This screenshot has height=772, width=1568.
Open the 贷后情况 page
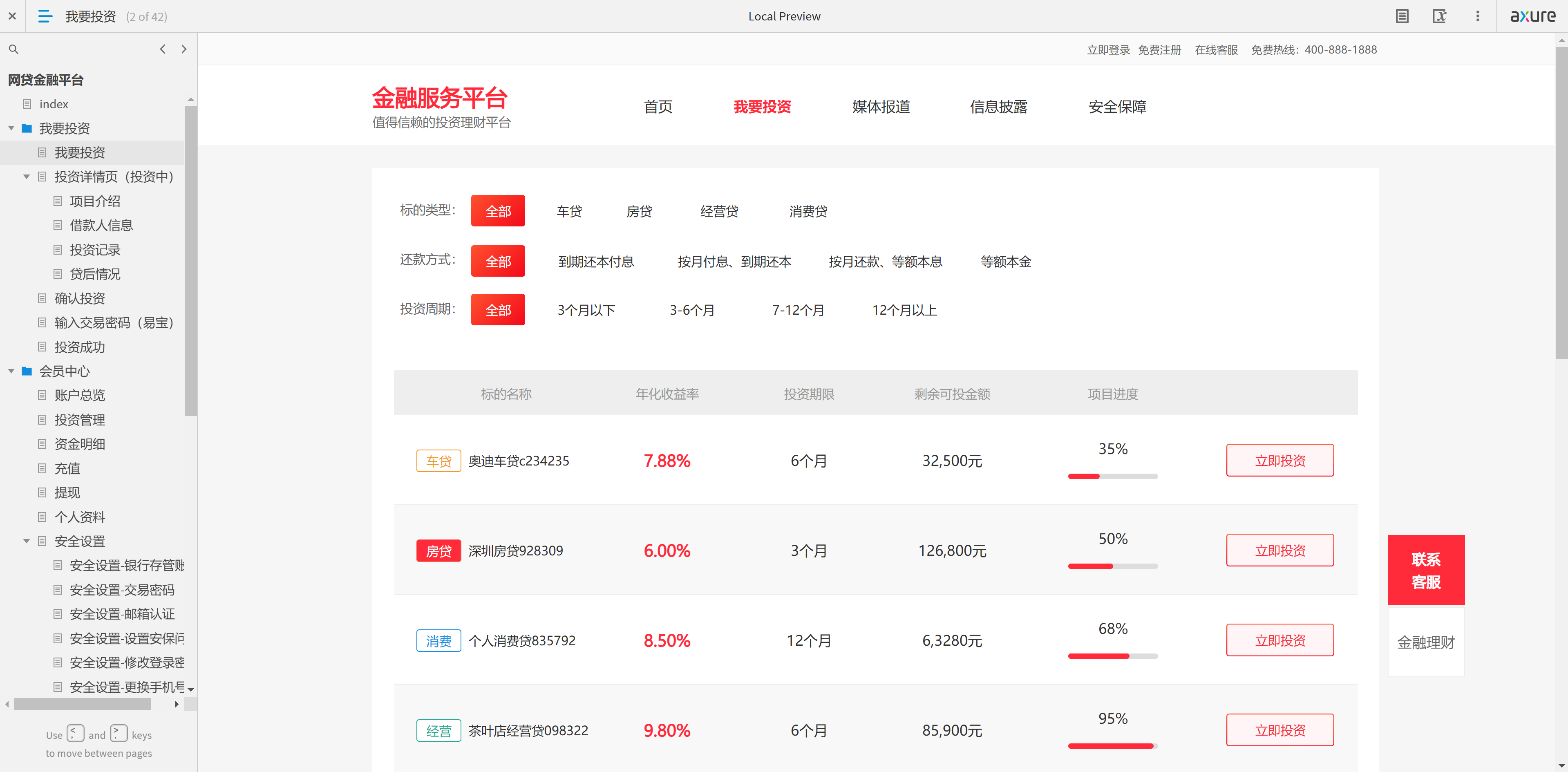tap(95, 274)
